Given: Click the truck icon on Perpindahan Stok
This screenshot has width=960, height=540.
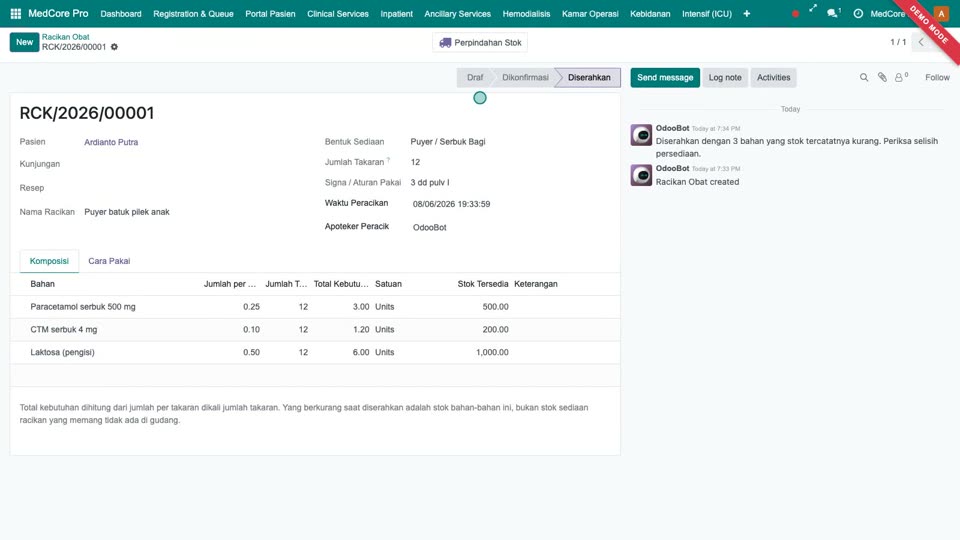Looking at the screenshot, I should click(x=445, y=43).
